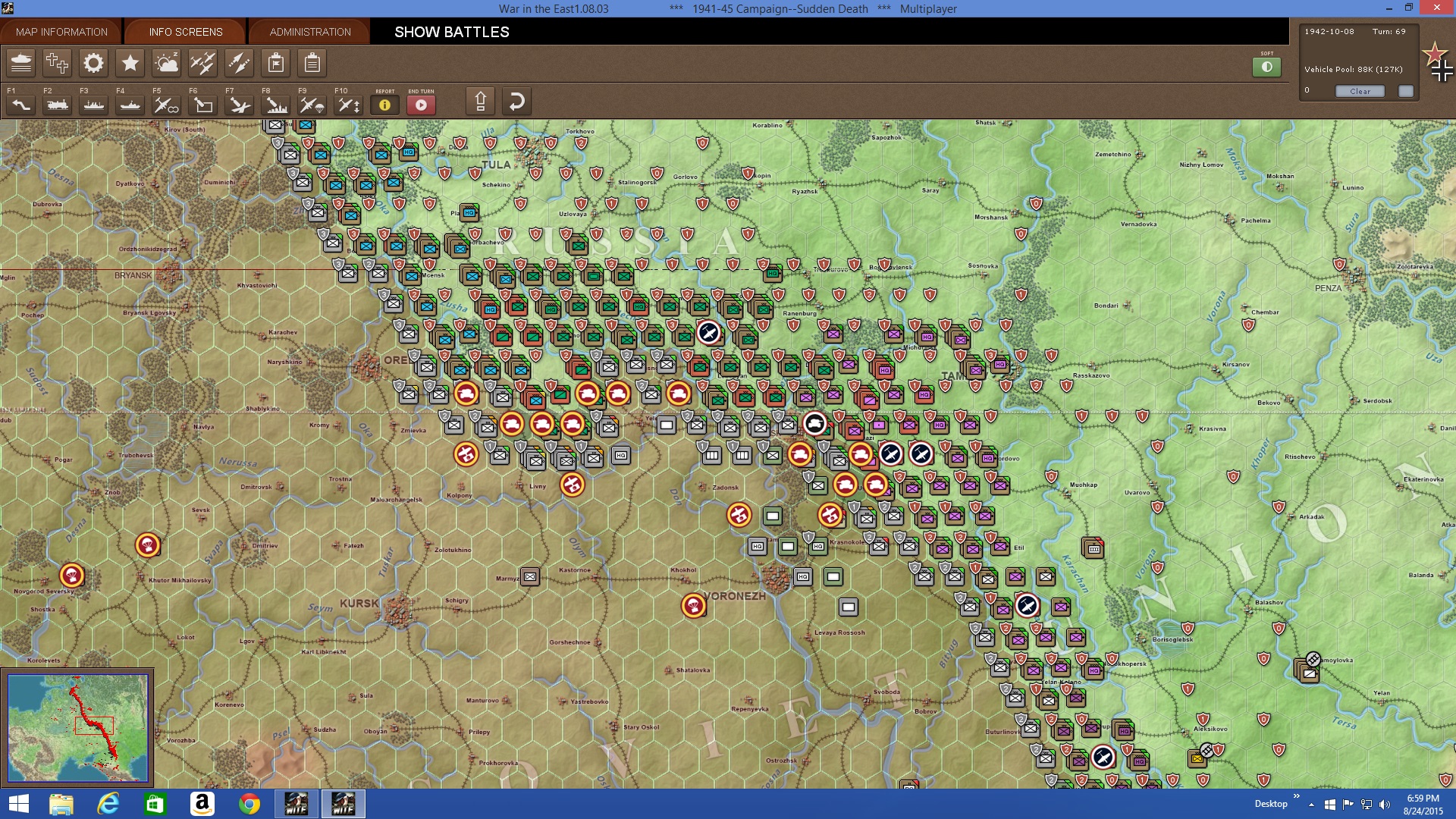Click the air battle marker near Livny

pos(573,484)
